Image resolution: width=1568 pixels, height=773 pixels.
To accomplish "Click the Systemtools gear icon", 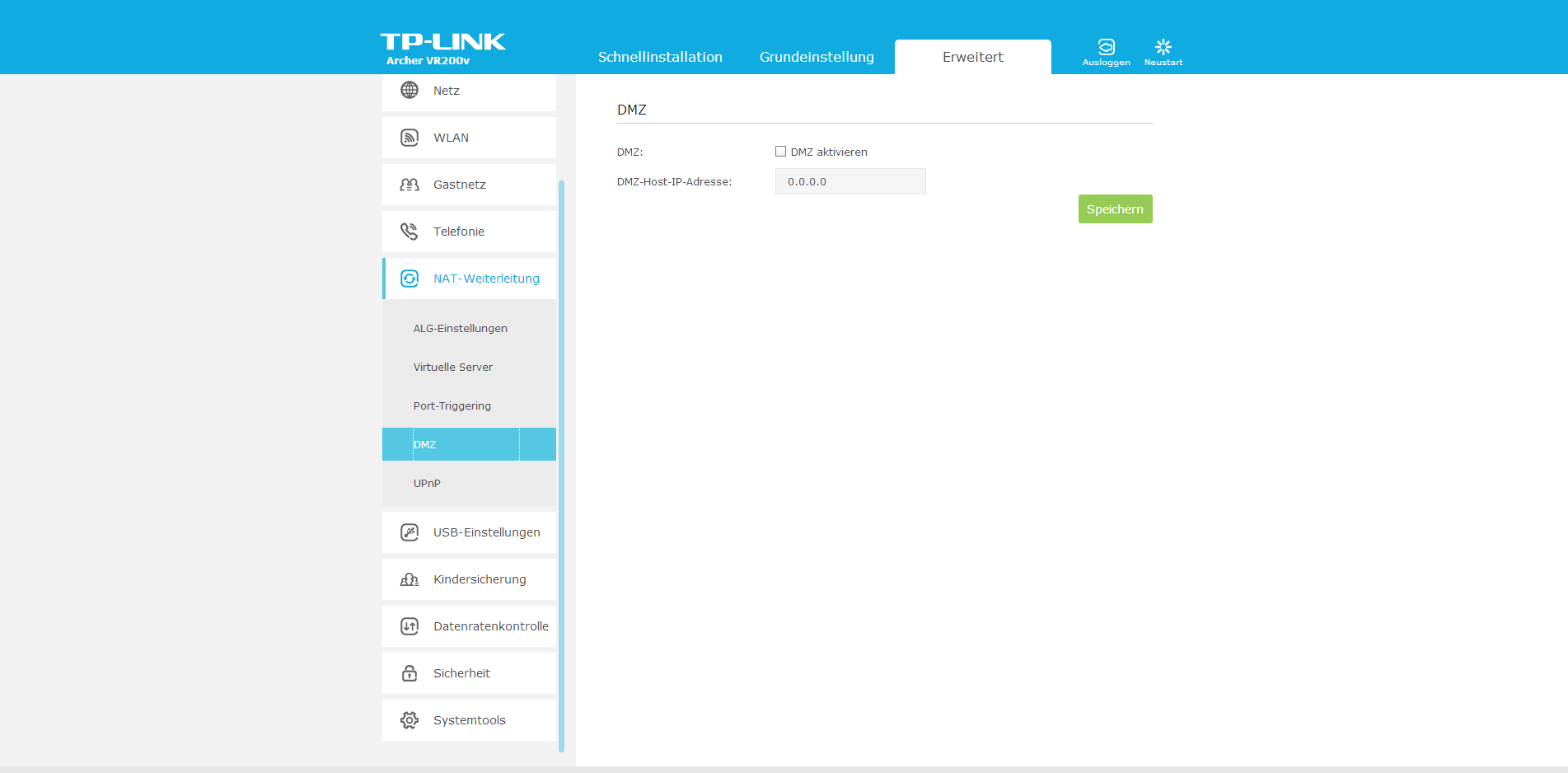I will point(409,720).
